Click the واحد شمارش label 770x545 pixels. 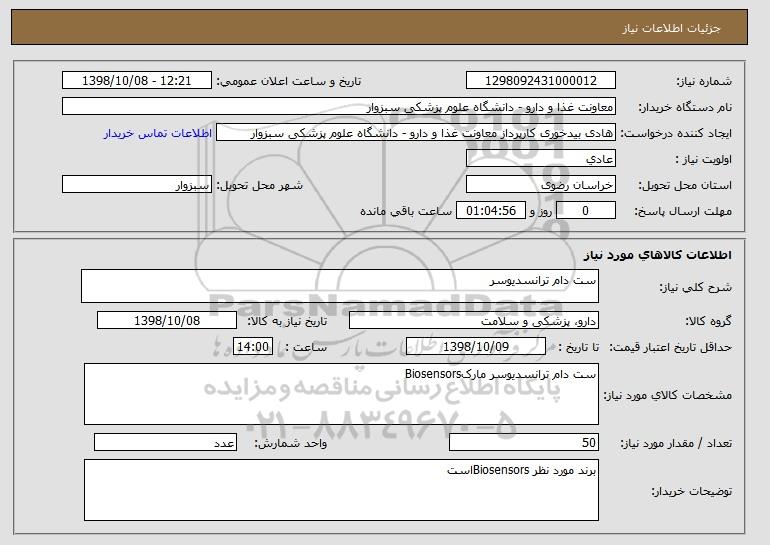click(x=291, y=443)
